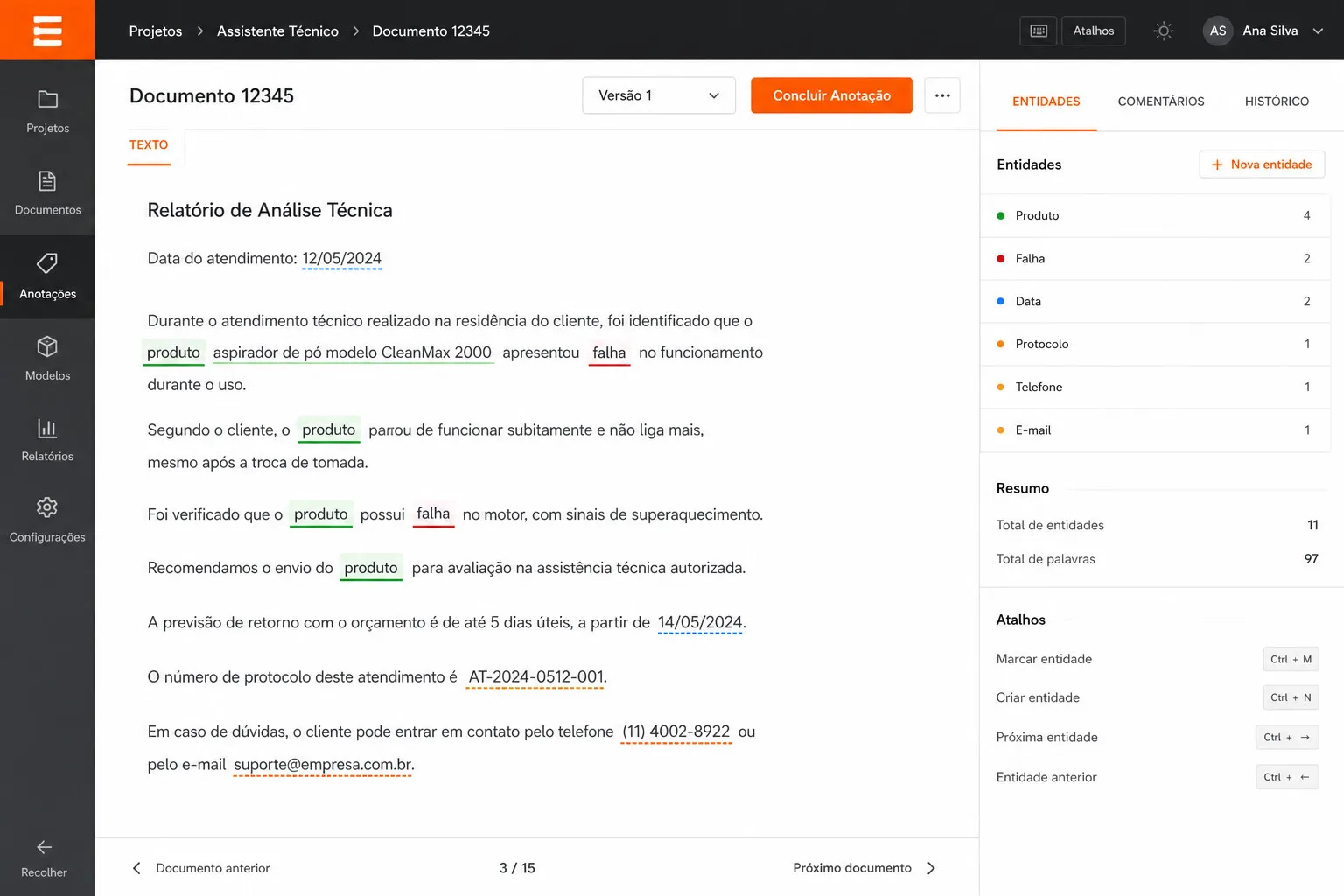The width and height of the screenshot is (1344, 896).
Task: Switch to the HISTÓRICO tab
Action: click(1277, 101)
